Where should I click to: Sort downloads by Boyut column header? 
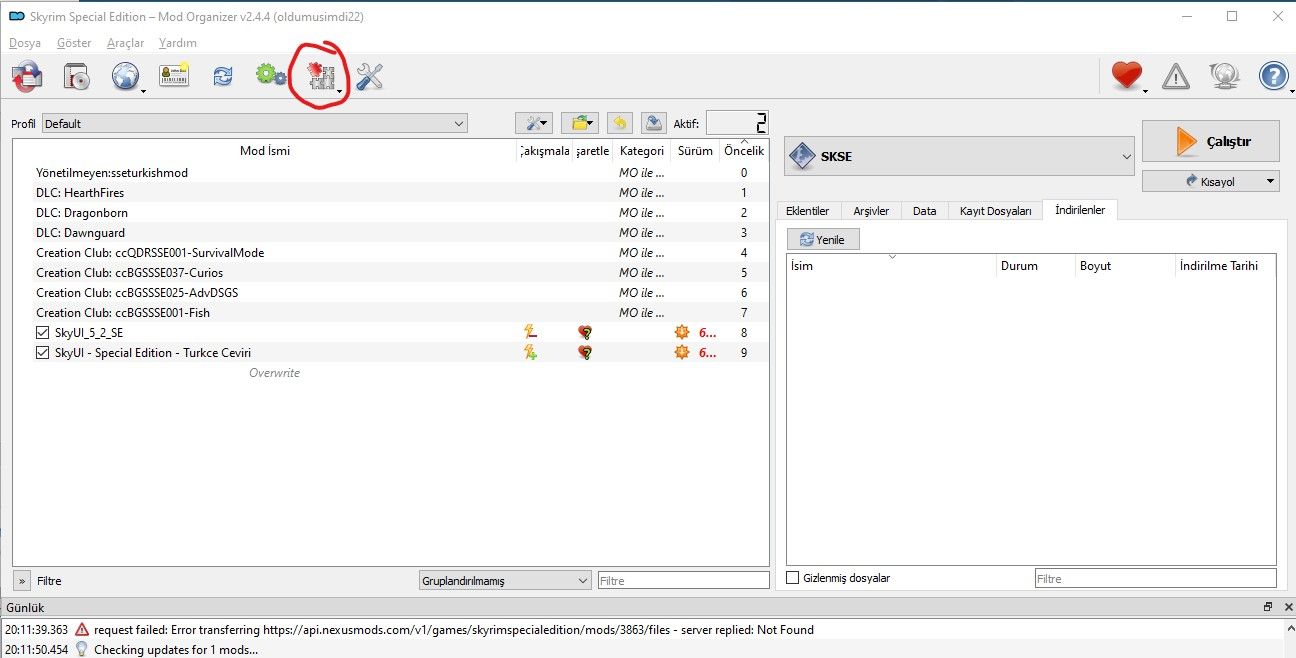[x=1126, y=266]
